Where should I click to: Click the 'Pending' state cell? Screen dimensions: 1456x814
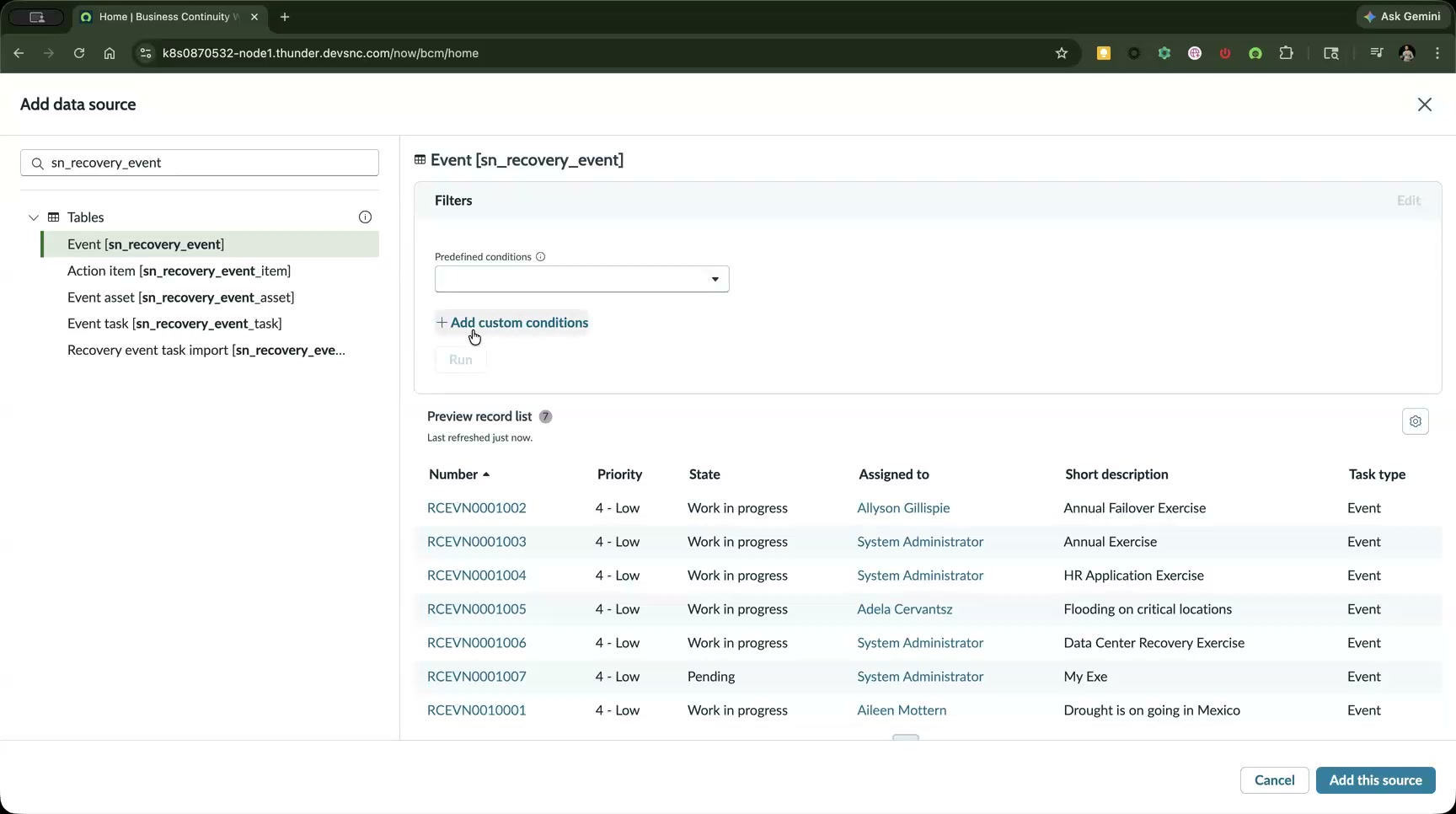[711, 677]
